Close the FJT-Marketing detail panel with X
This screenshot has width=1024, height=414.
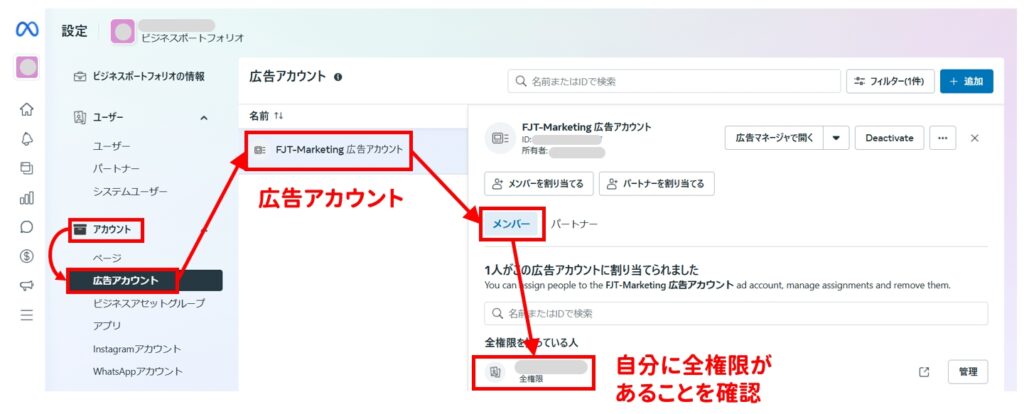[974, 138]
